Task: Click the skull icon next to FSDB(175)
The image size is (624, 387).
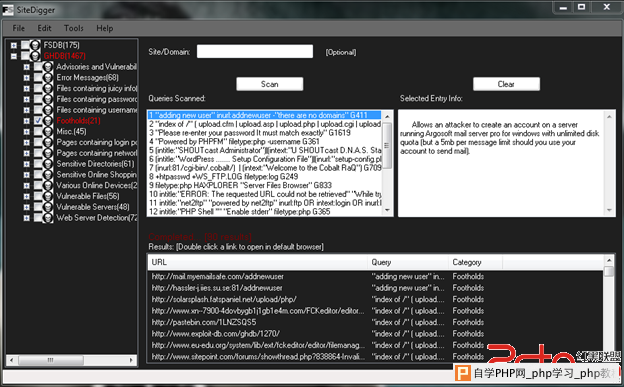Action: (35, 45)
